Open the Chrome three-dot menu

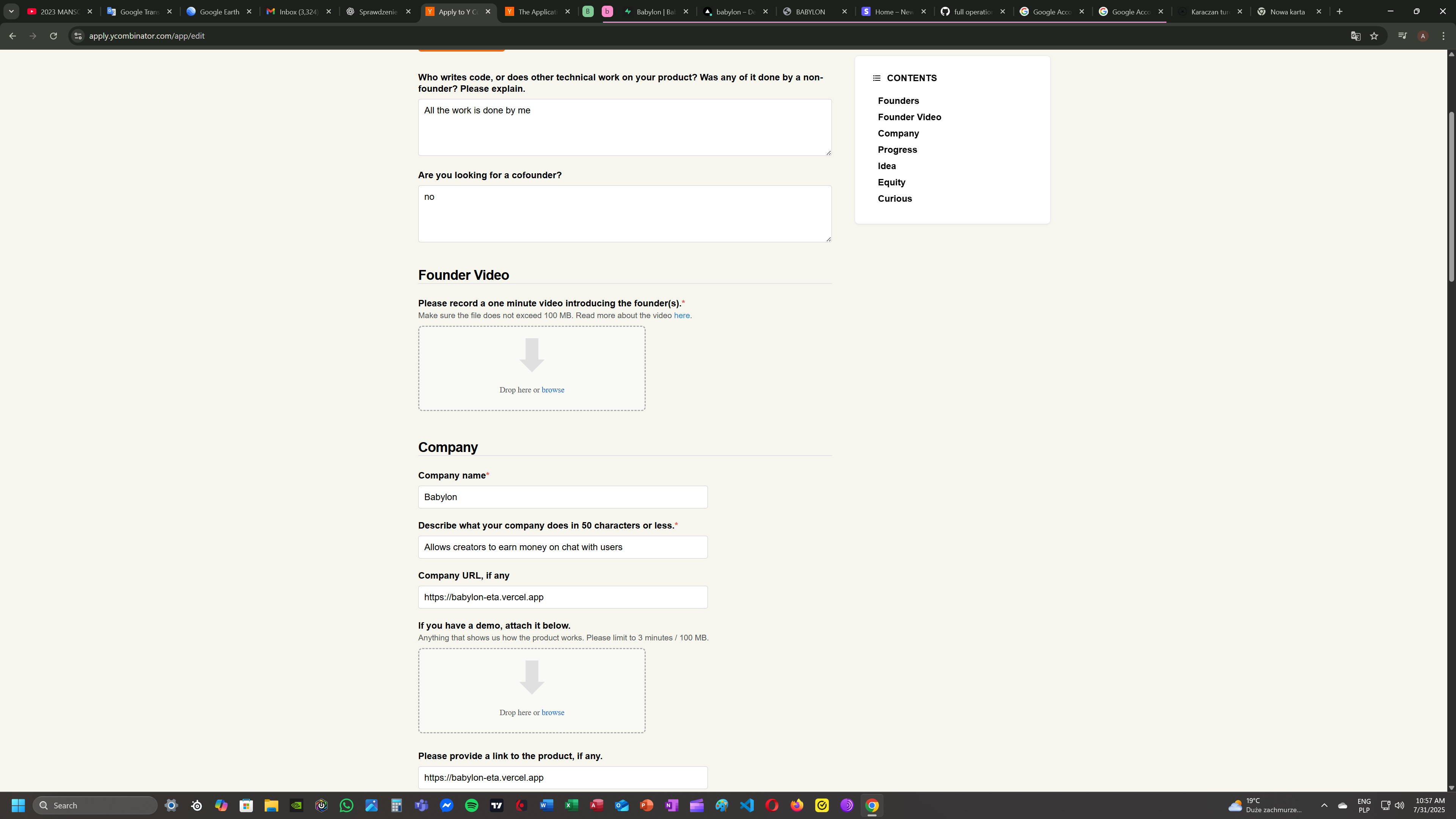click(1443, 36)
